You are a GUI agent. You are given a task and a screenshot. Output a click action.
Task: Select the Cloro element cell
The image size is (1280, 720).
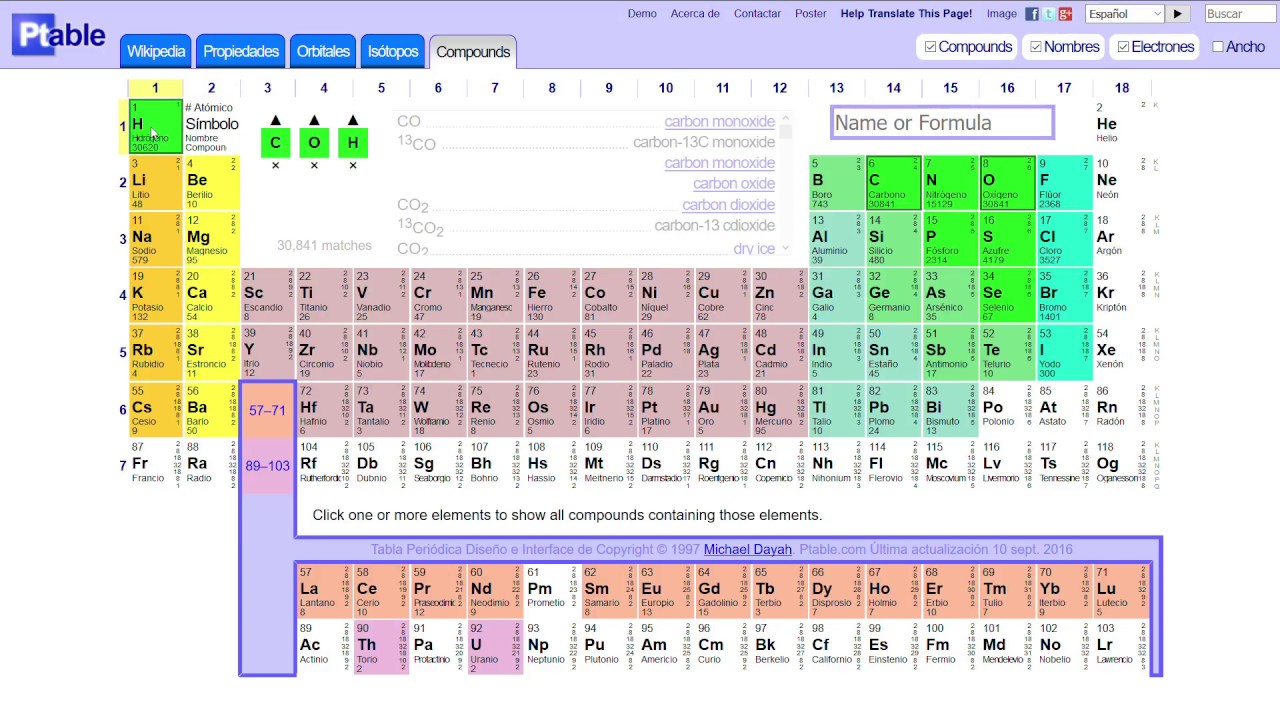pos(1064,240)
